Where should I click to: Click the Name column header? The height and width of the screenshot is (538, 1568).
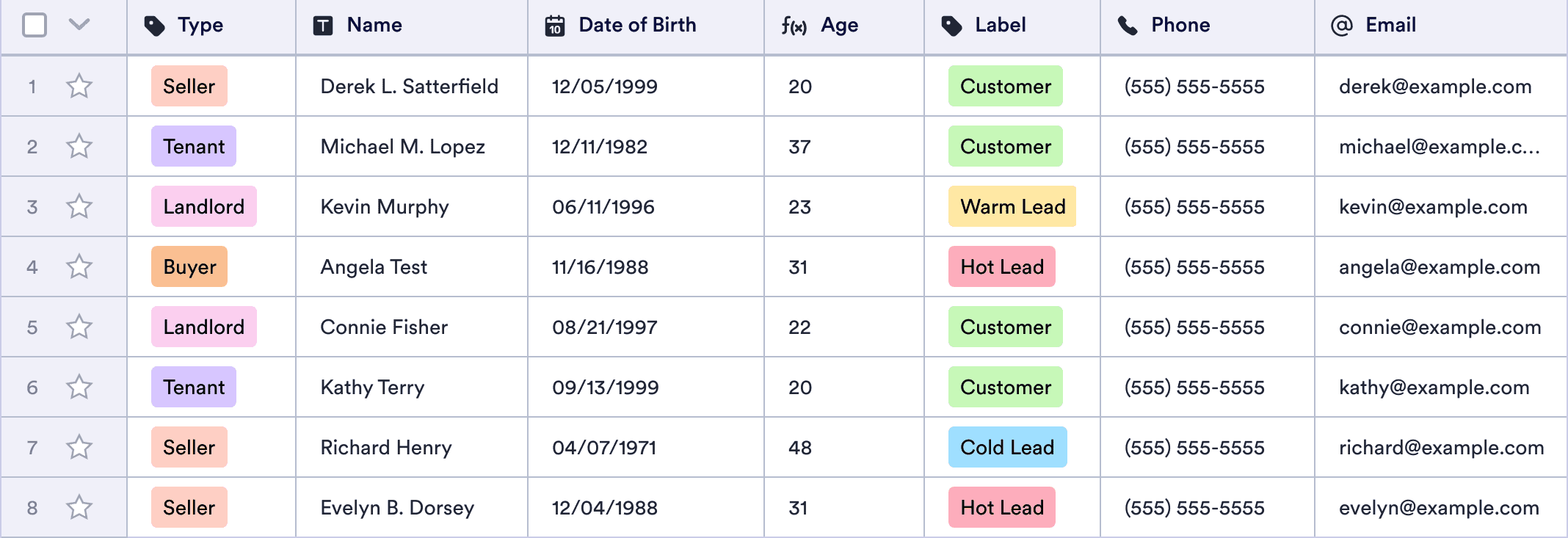(374, 25)
